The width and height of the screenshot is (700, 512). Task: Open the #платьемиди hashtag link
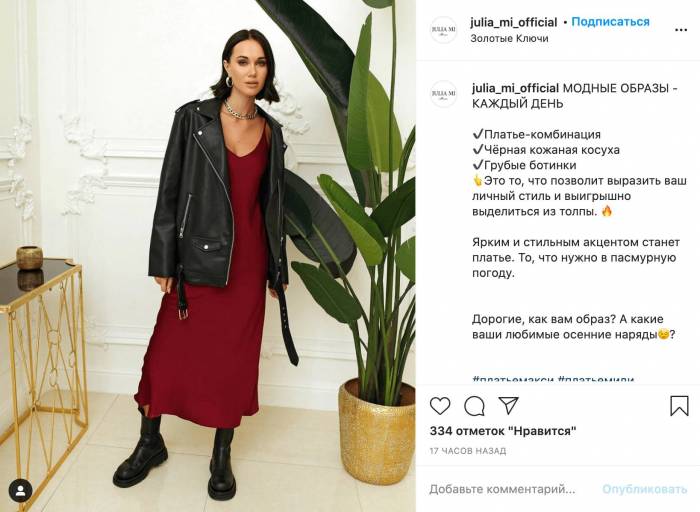(596, 380)
